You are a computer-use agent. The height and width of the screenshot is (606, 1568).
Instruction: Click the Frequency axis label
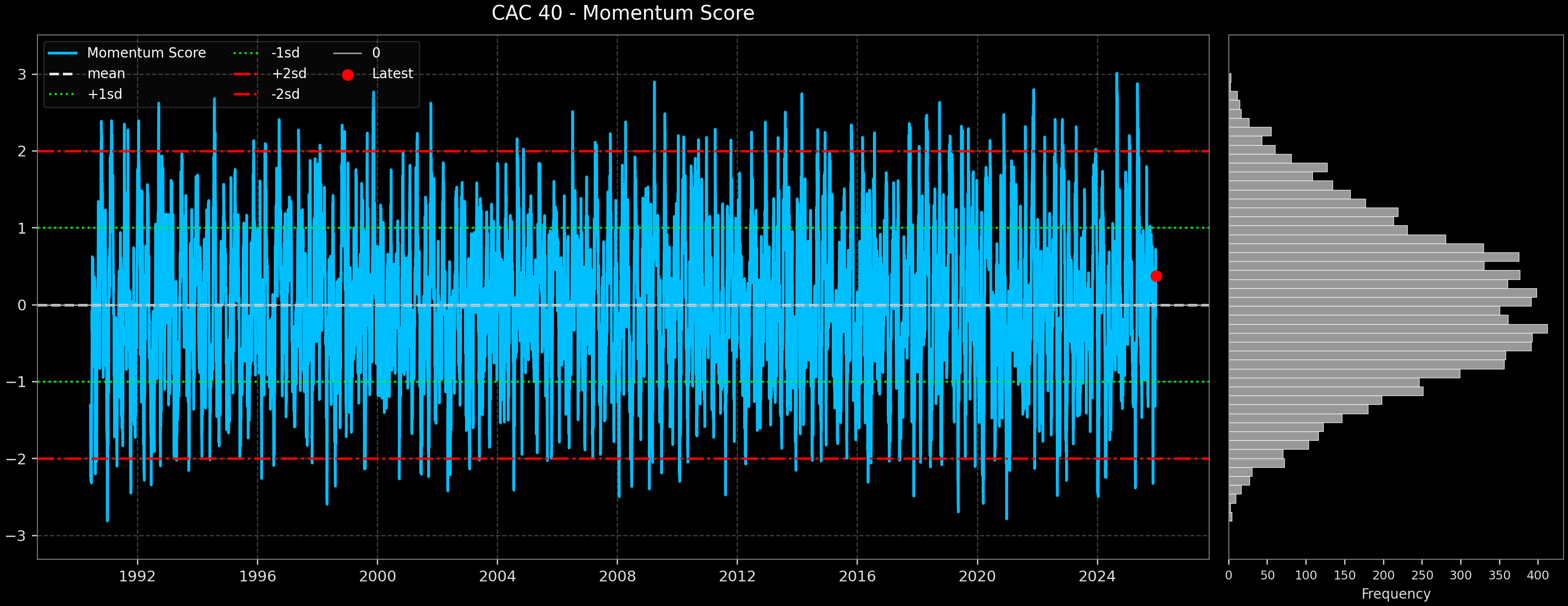[x=1396, y=594]
